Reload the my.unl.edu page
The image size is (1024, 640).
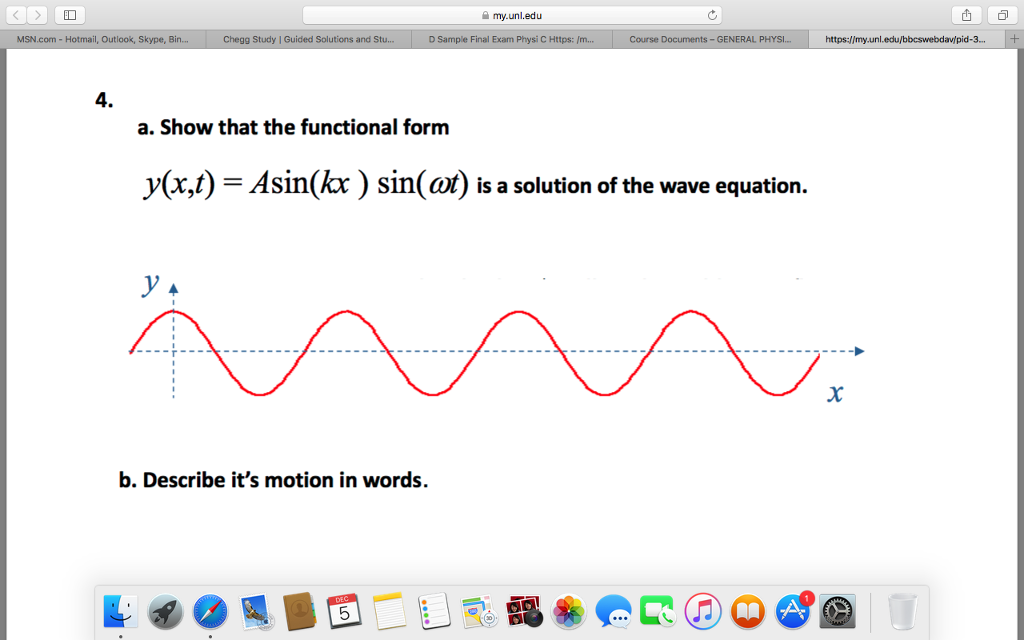[x=712, y=15]
